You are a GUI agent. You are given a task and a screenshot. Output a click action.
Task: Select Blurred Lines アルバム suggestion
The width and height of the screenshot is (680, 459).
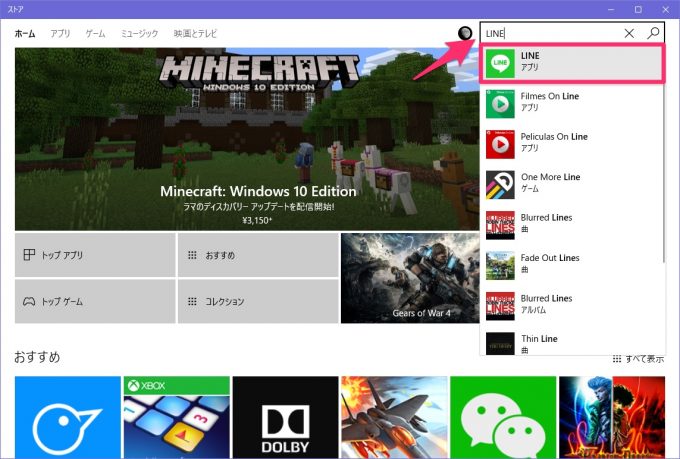(x=572, y=306)
